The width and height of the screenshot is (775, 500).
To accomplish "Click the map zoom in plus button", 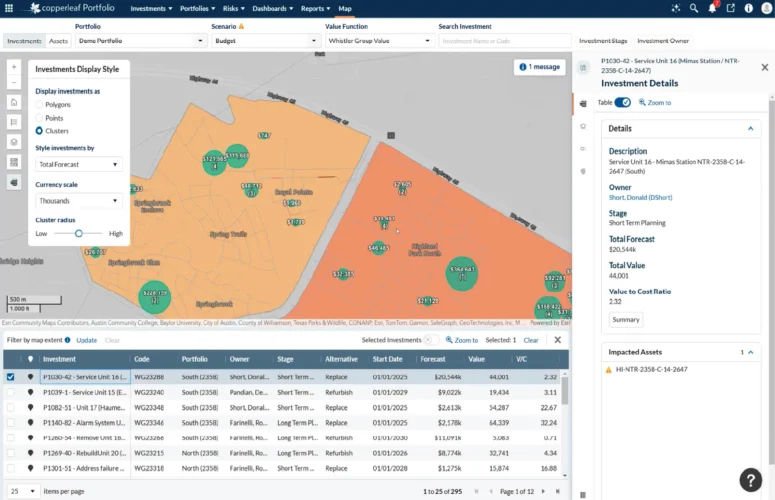I will pos(14,66).
